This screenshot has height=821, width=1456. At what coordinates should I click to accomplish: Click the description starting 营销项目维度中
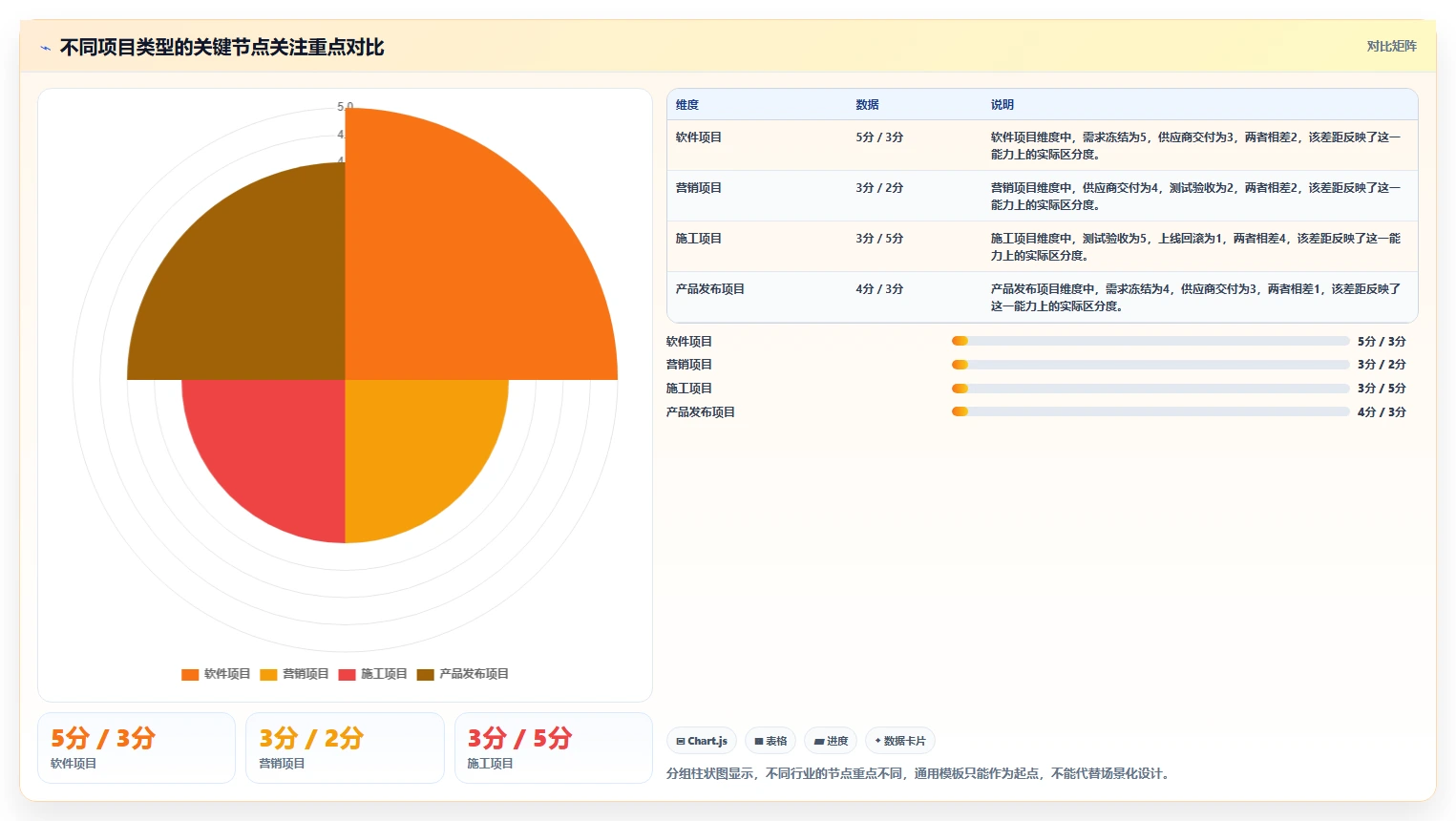[x=1195, y=197]
